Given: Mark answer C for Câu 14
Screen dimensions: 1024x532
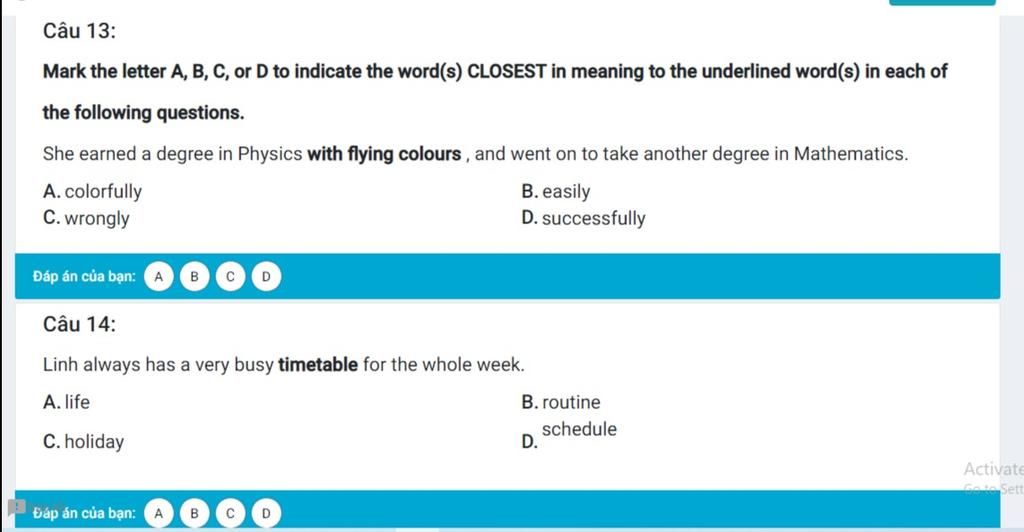Looking at the screenshot, I should (x=230, y=513).
